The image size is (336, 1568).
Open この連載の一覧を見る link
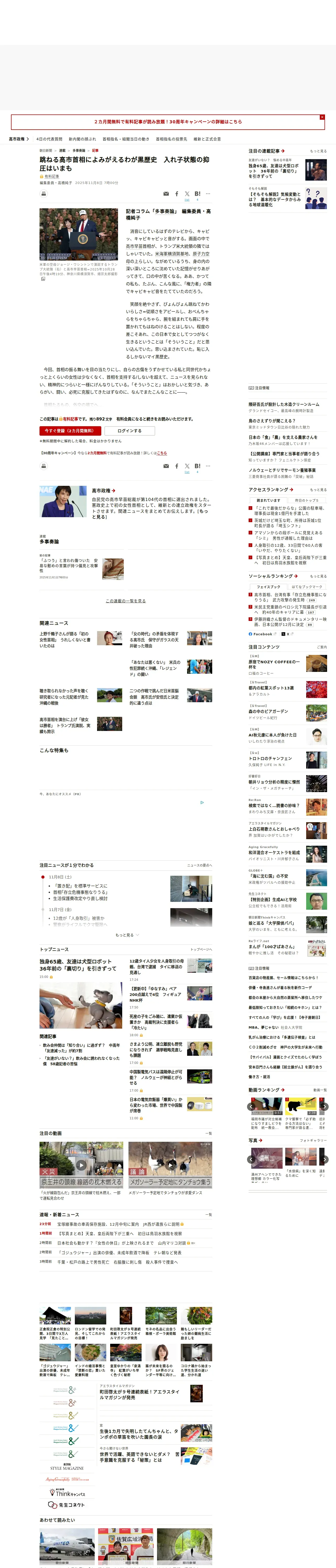(x=126, y=601)
